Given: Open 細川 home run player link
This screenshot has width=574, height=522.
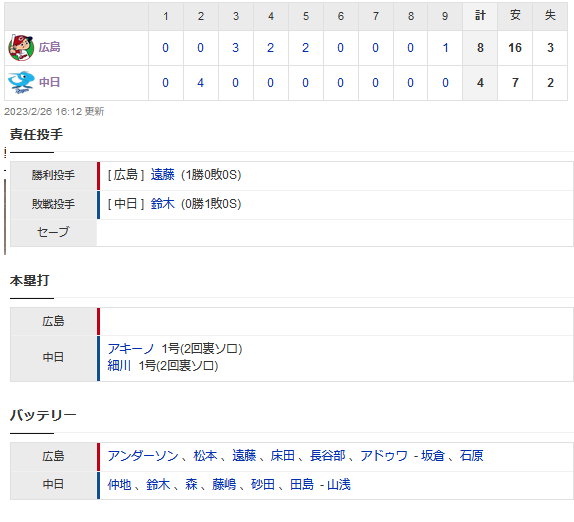Looking at the screenshot, I should [119, 365].
